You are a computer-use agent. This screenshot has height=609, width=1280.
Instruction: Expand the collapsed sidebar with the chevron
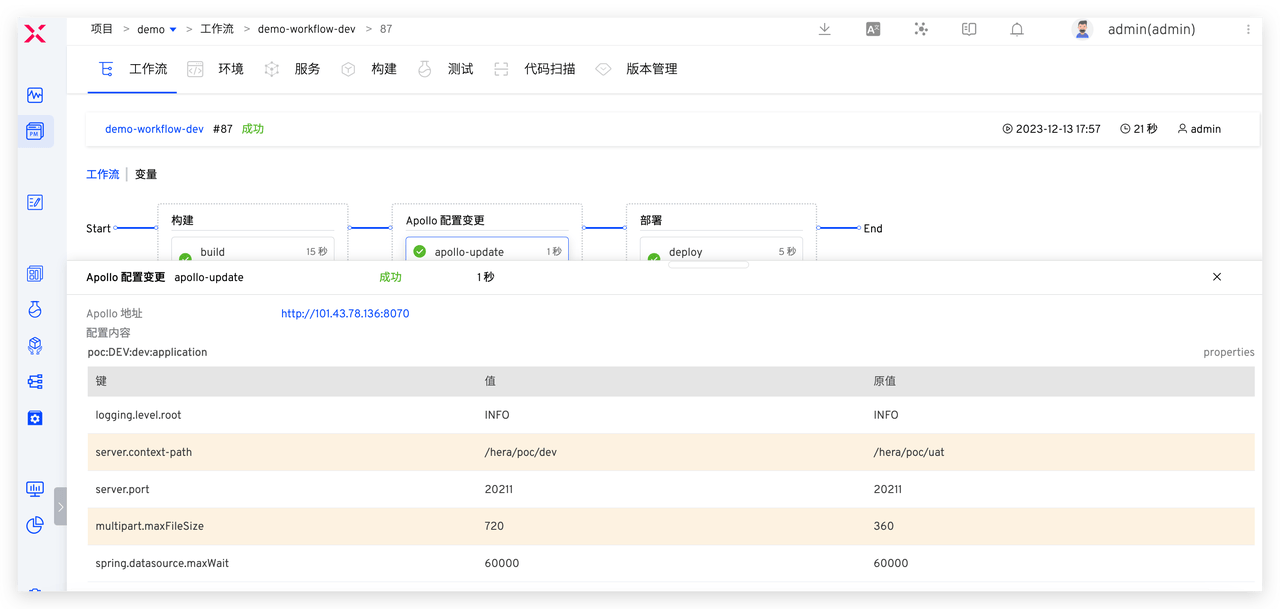pyautogui.click(x=60, y=507)
